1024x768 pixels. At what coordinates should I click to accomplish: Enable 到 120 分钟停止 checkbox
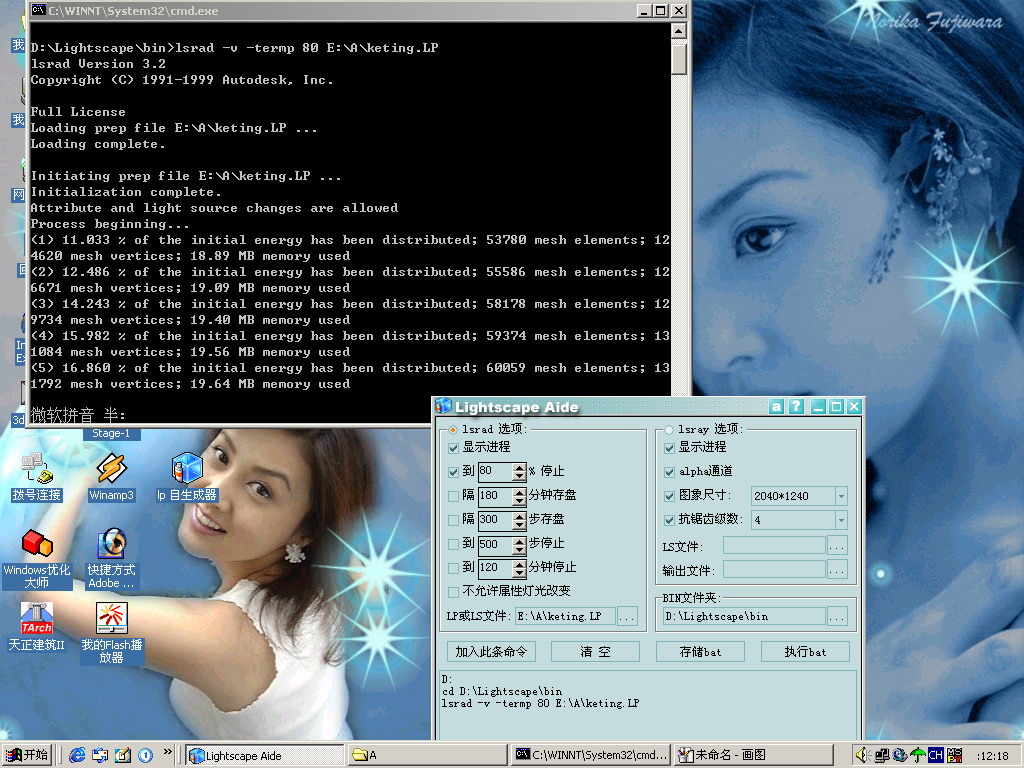(453, 568)
